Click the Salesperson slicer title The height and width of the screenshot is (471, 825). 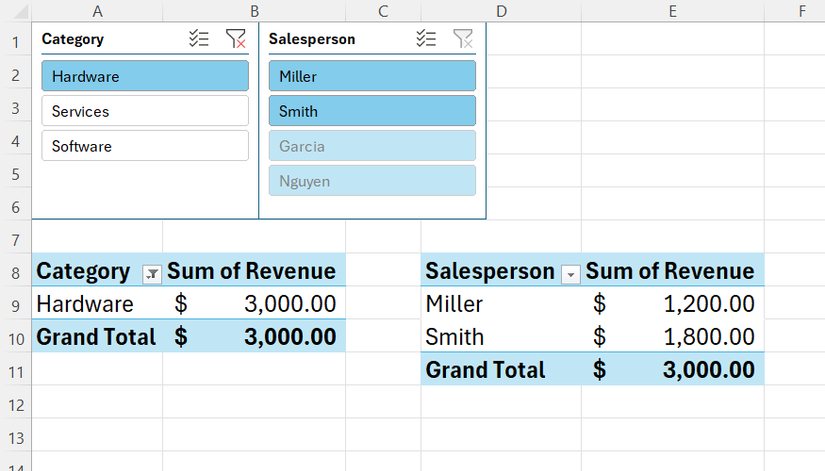pyautogui.click(x=312, y=39)
